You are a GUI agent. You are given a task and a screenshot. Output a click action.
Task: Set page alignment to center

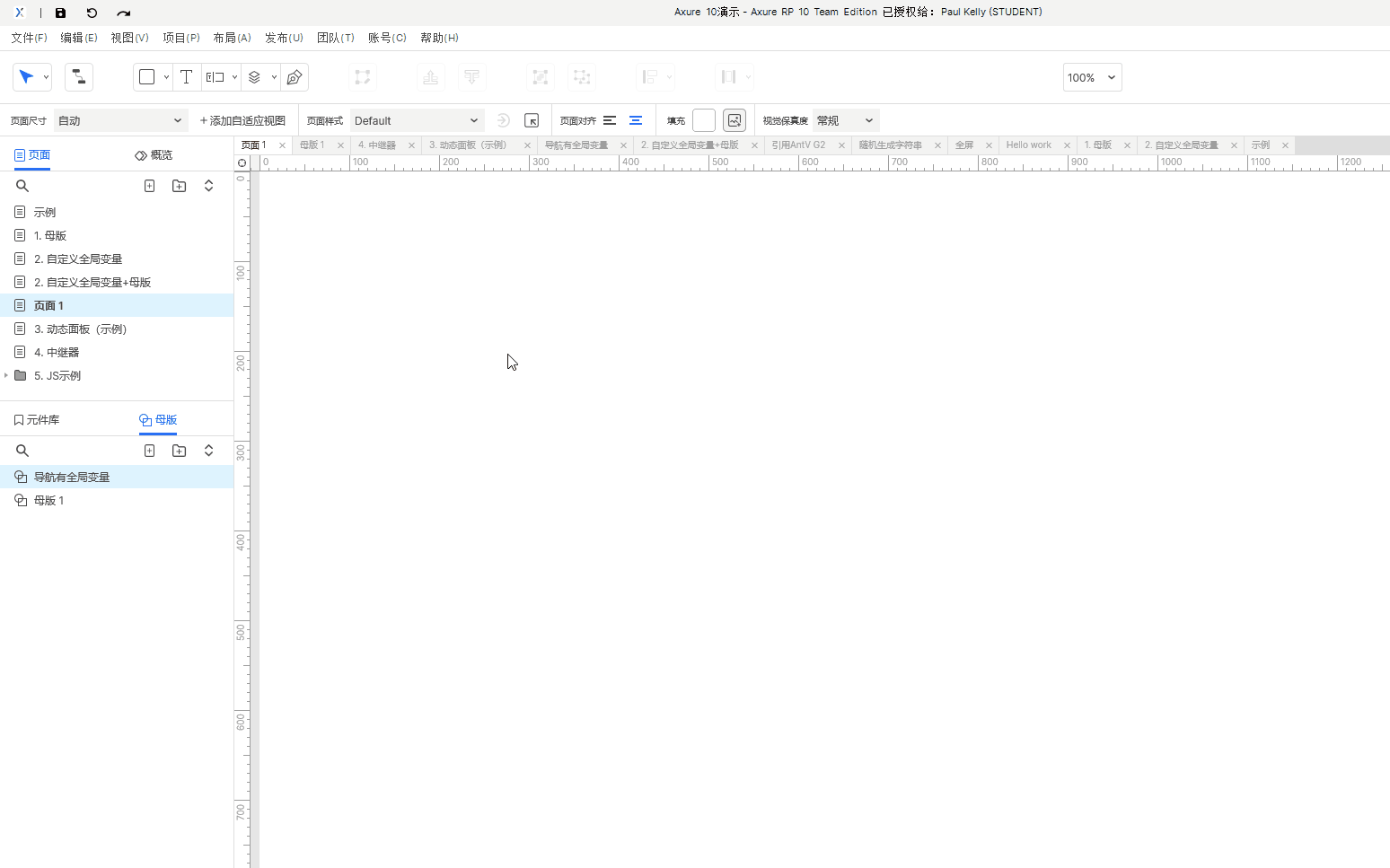pyautogui.click(x=636, y=120)
